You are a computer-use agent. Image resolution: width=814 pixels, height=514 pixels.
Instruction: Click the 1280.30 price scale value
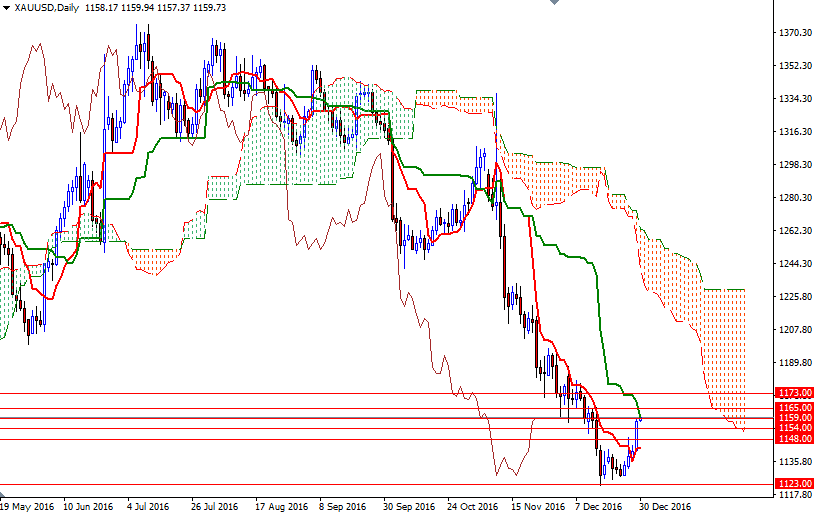point(795,198)
